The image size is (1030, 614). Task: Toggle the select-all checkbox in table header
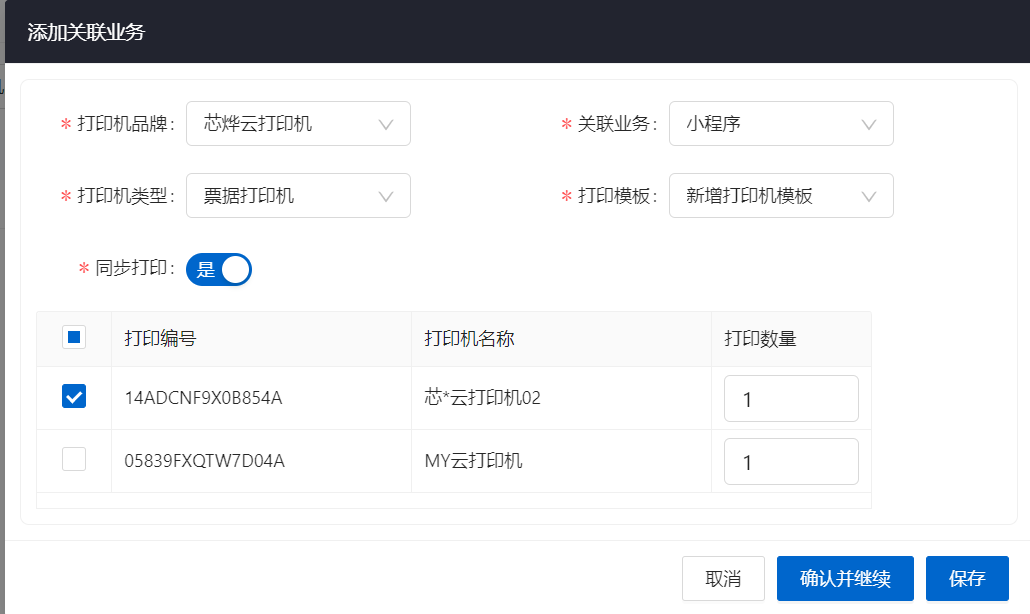tap(74, 338)
